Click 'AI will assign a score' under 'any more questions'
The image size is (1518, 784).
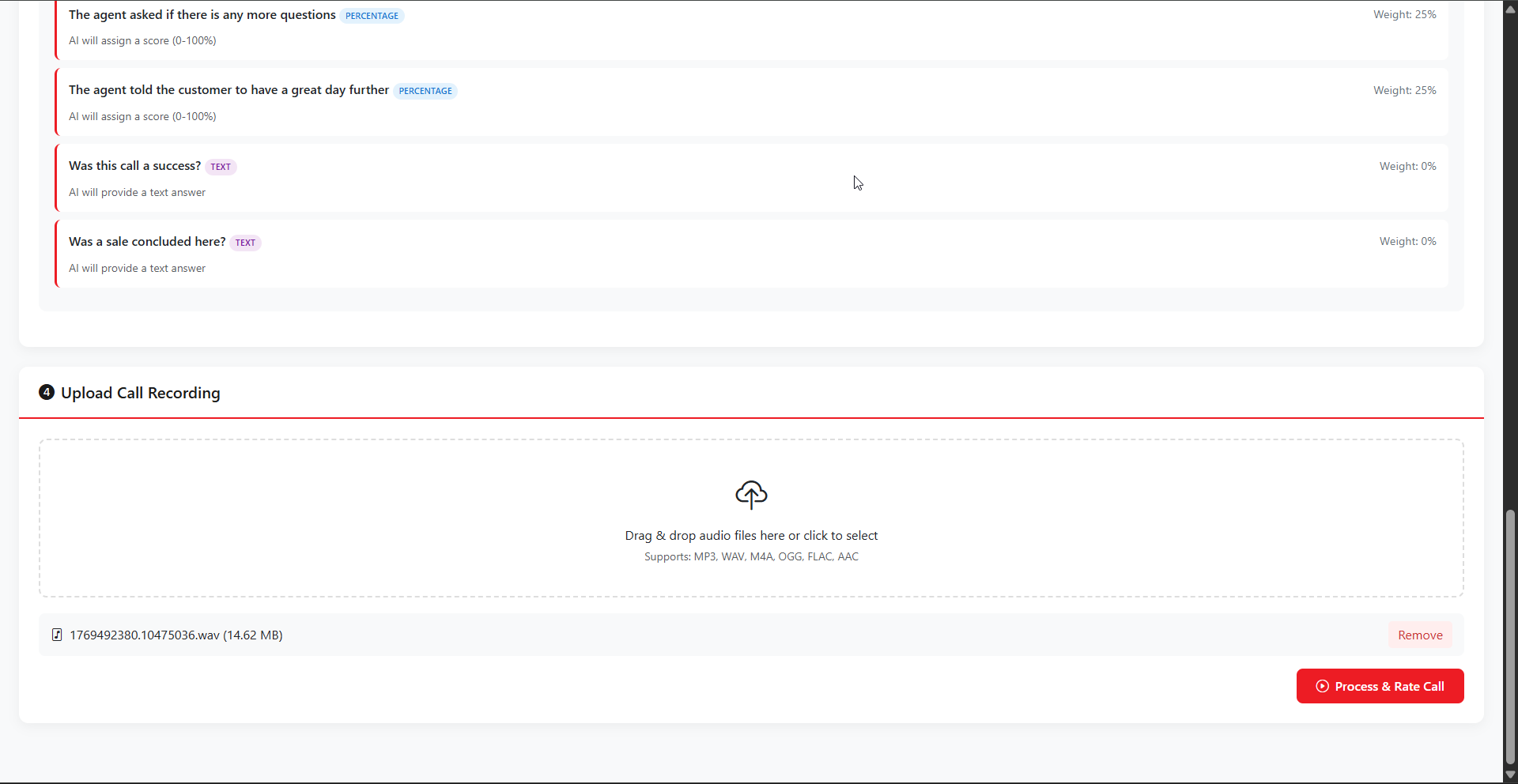[x=142, y=40]
